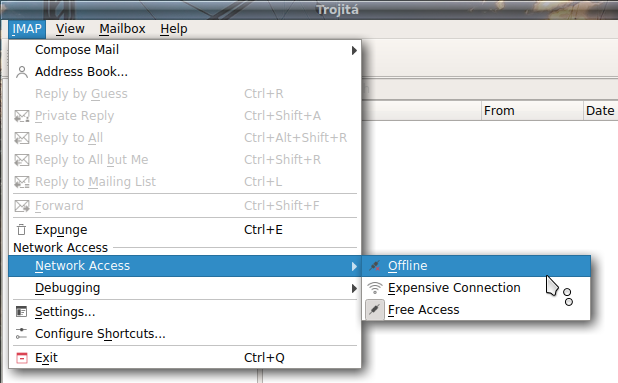Click the Expensive Connection wifi icon

[x=374, y=288]
